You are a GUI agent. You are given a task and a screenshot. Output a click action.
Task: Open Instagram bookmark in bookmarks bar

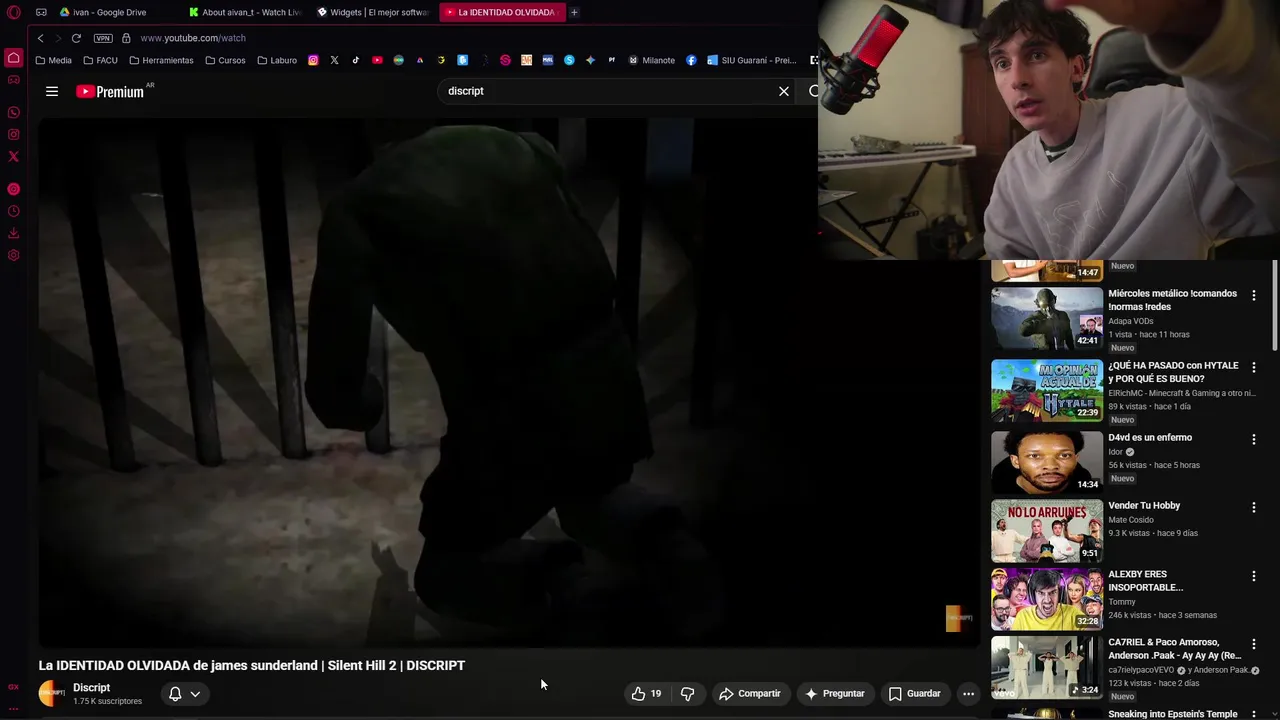[313, 60]
